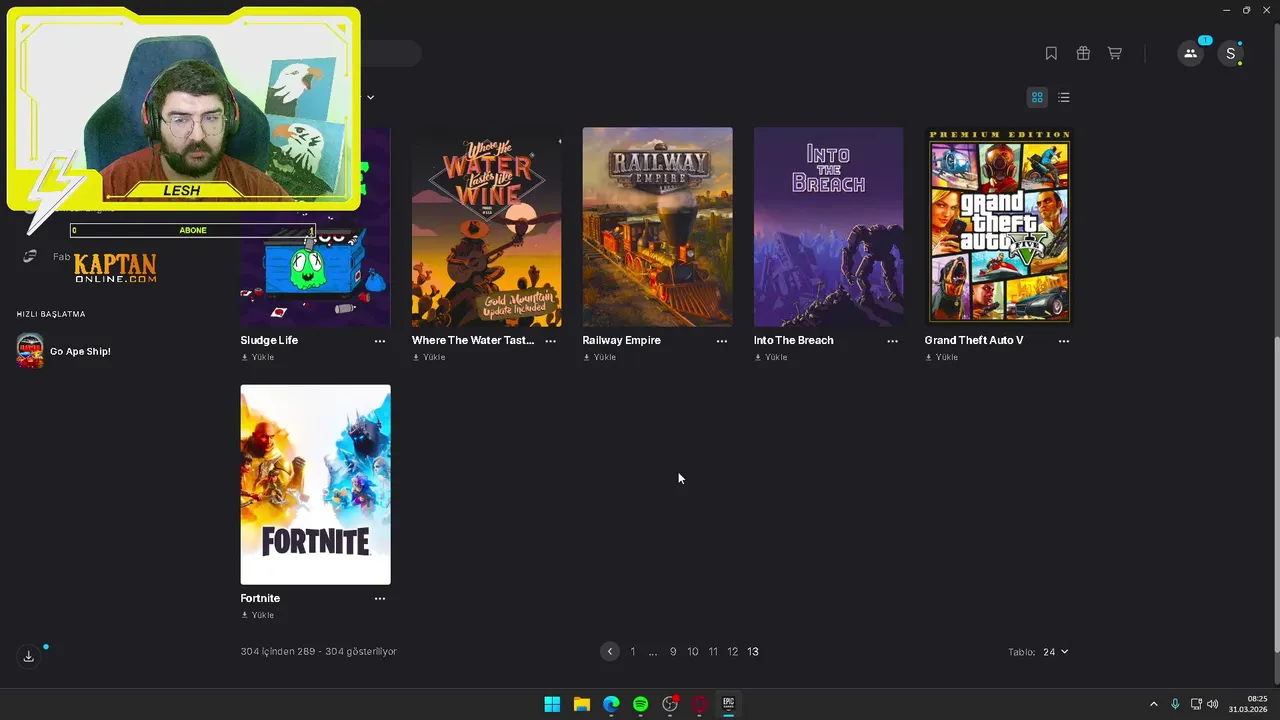The height and width of the screenshot is (720, 1280).
Task: Open Into The Breach options menu
Action: point(893,341)
